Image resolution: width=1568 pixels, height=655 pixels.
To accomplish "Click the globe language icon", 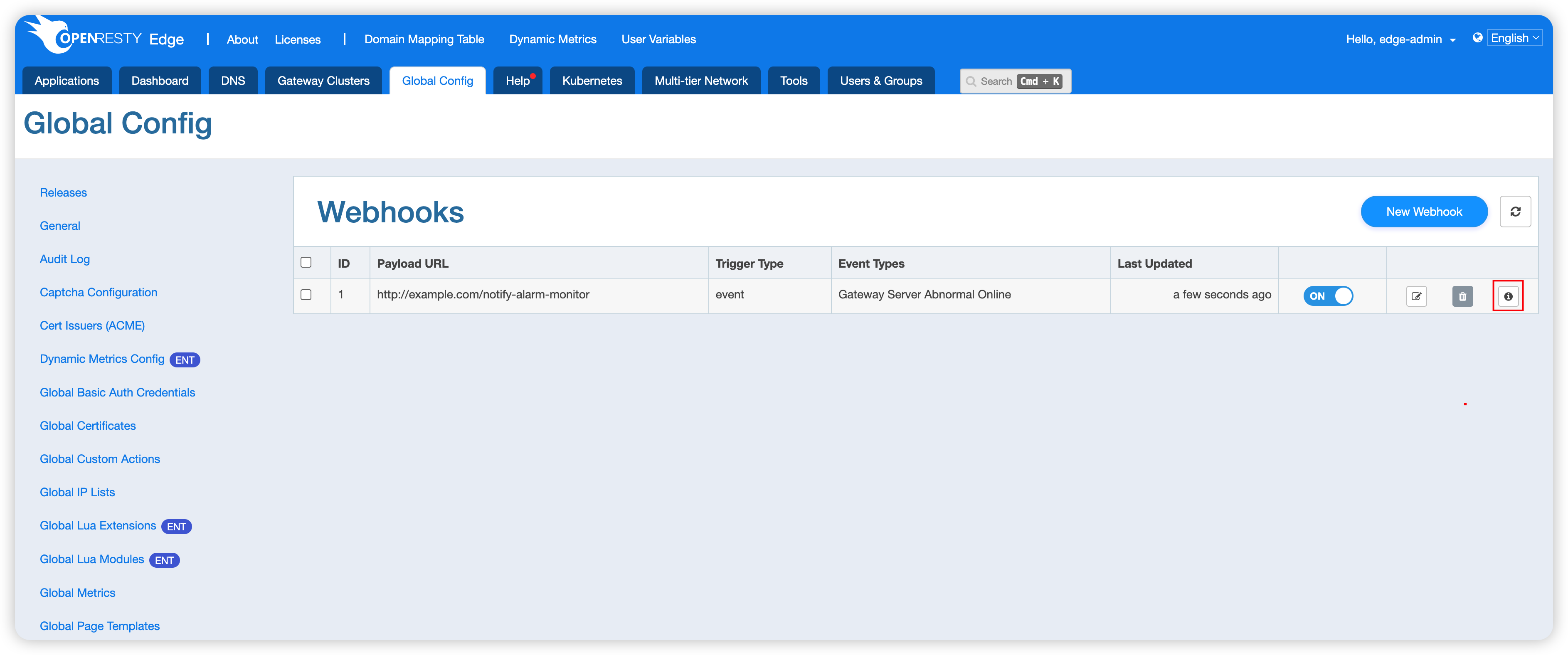I will coord(1477,38).
